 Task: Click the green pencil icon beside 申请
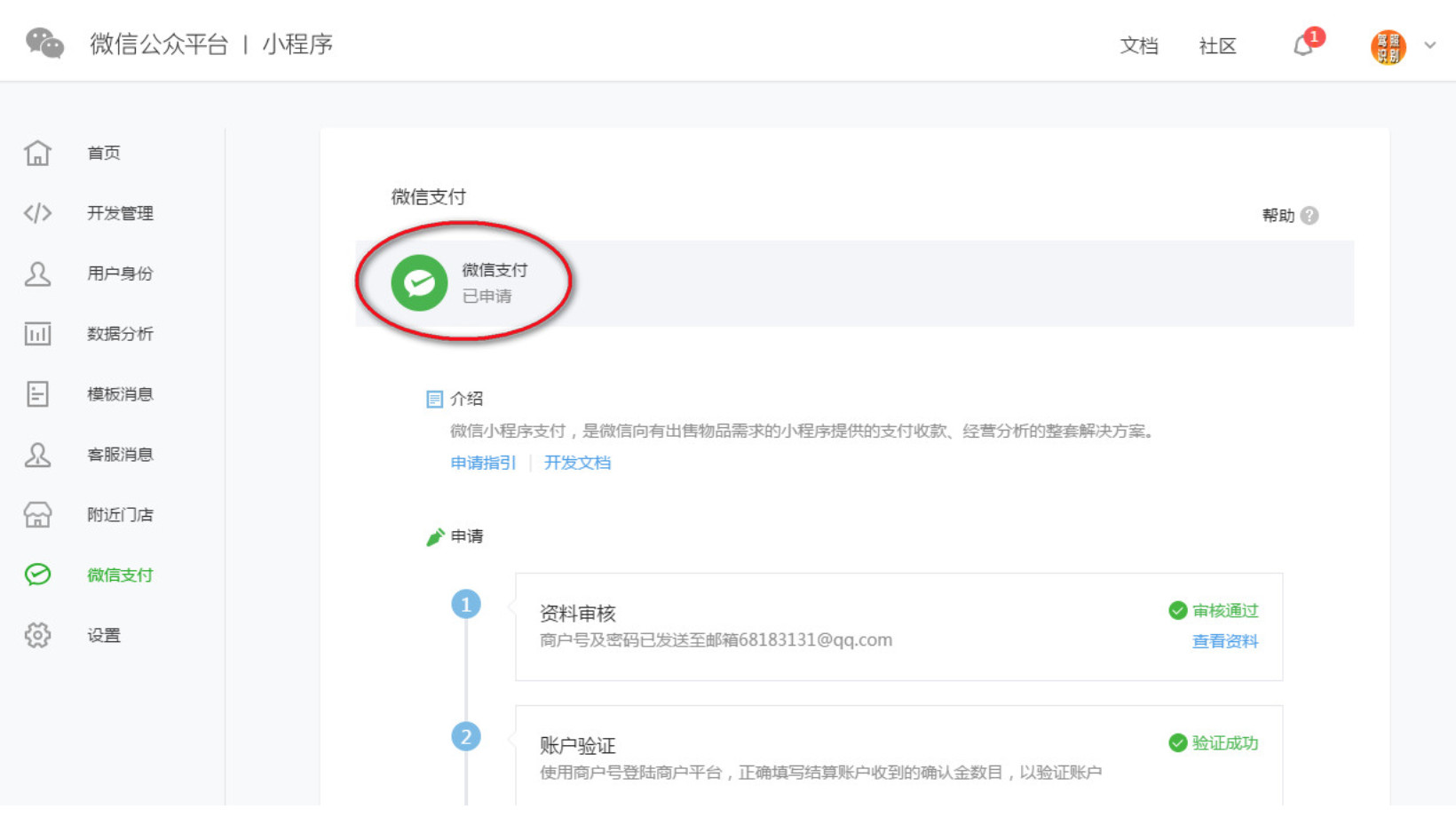click(x=435, y=537)
